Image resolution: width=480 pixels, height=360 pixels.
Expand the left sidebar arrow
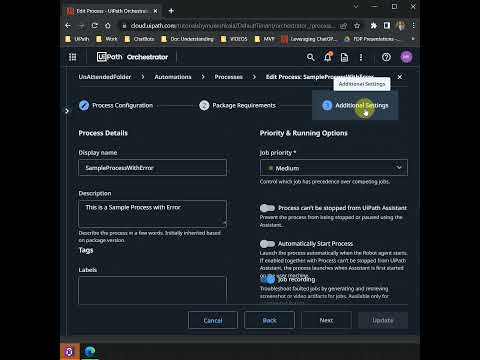pyautogui.click(x=67, y=111)
